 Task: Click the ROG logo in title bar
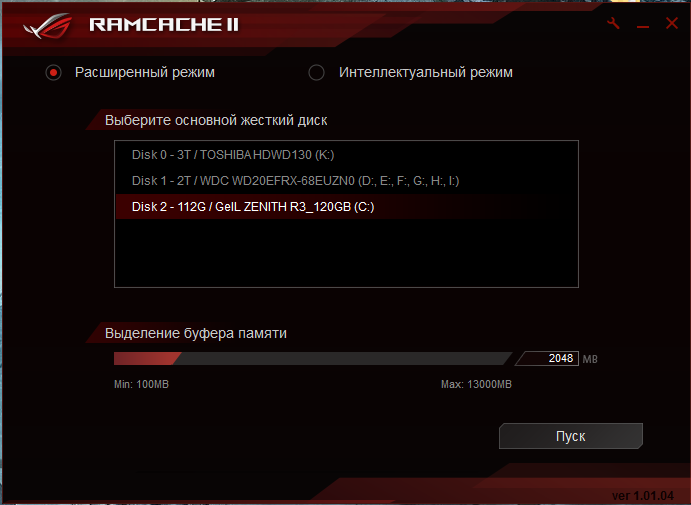[48, 26]
